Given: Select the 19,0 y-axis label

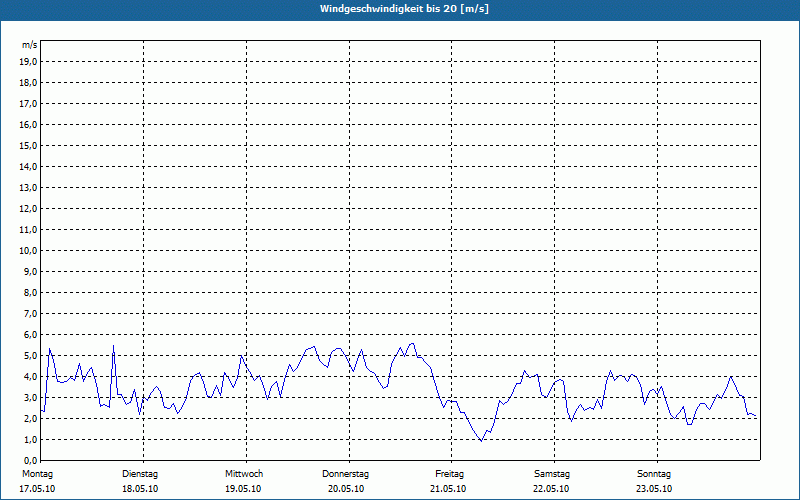Looking at the screenshot, I should coord(29,62).
